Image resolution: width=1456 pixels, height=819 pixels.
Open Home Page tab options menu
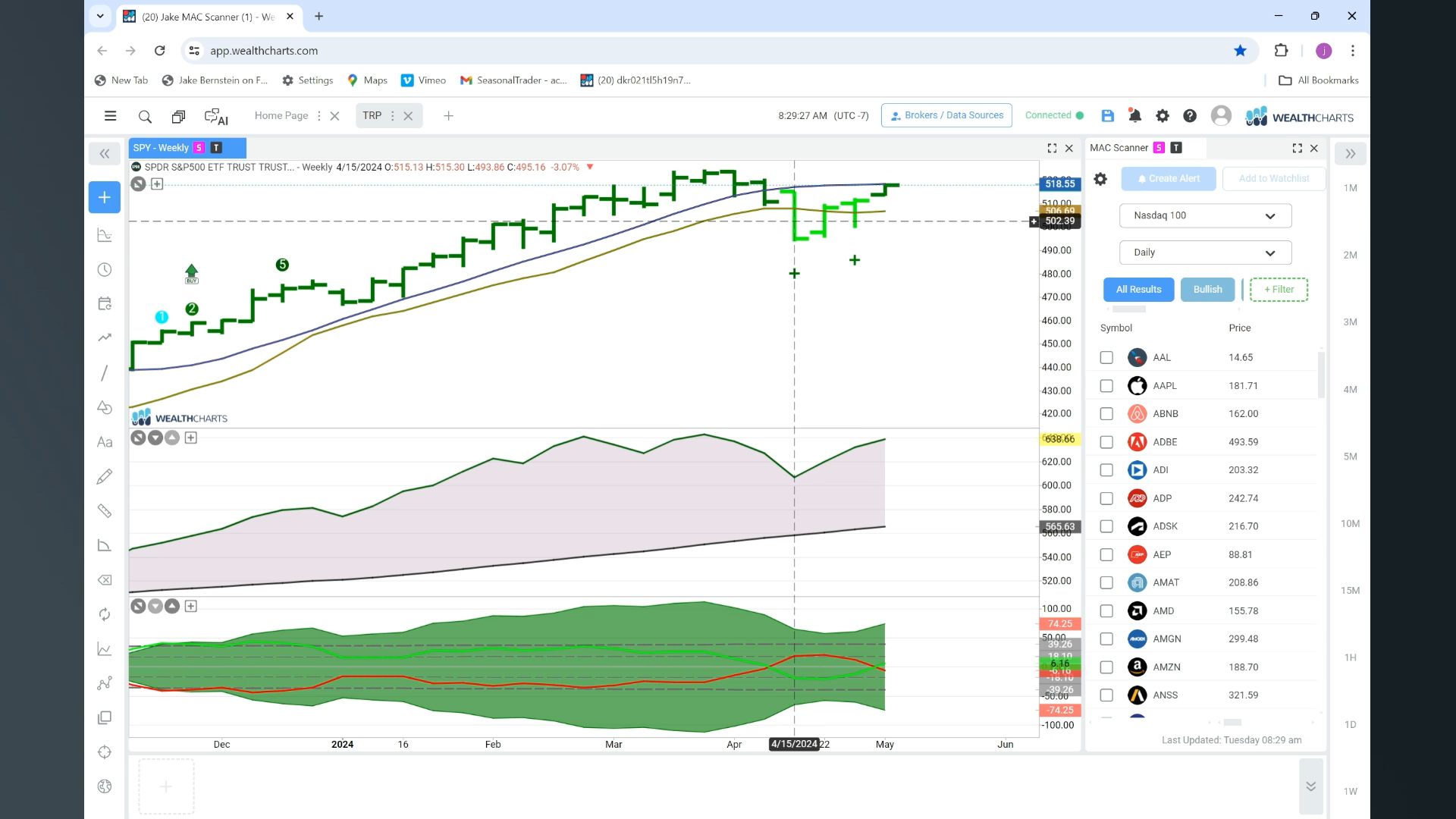[x=318, y=116]
